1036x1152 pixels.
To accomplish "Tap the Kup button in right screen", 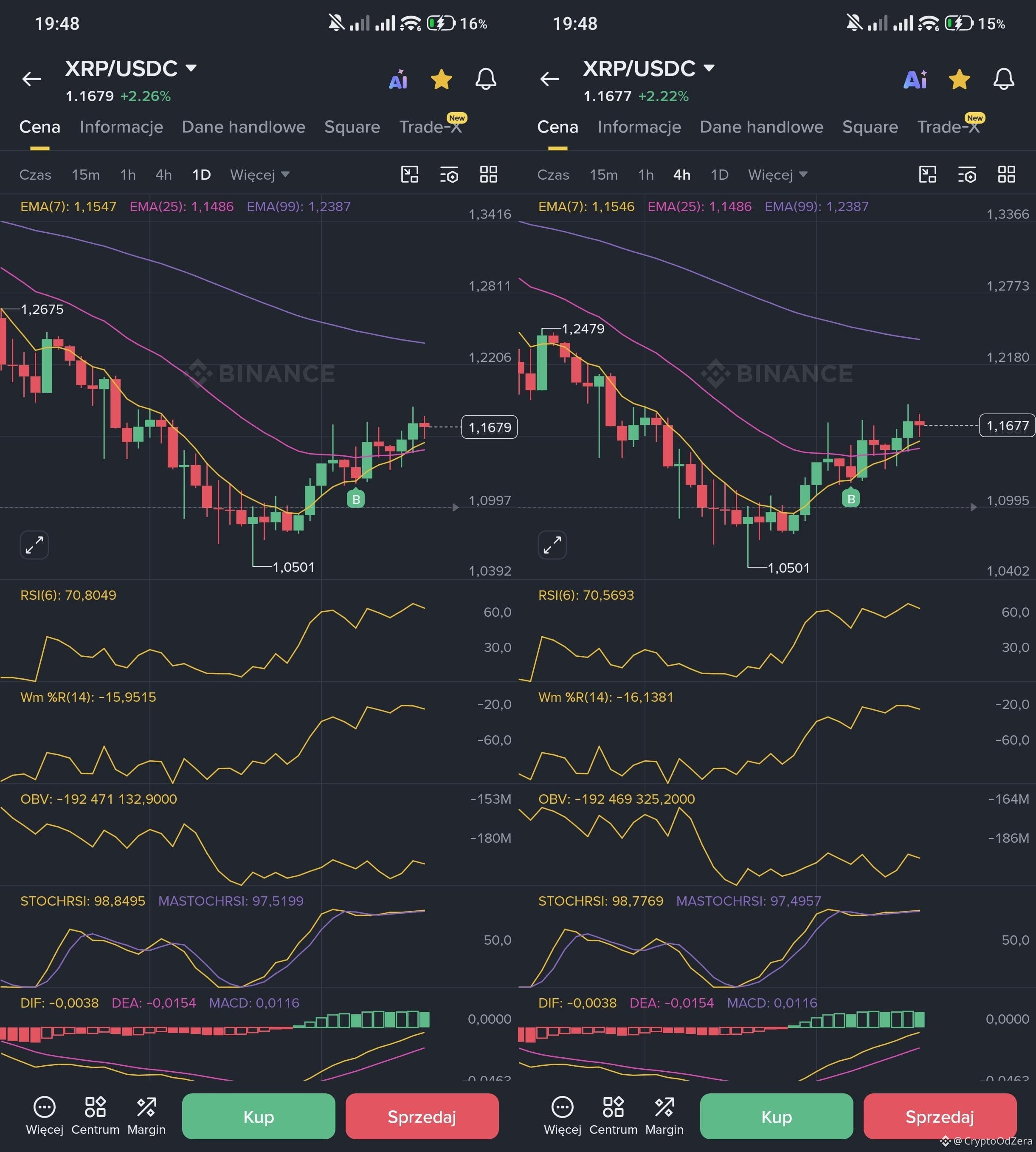I will pos(777,1116).
